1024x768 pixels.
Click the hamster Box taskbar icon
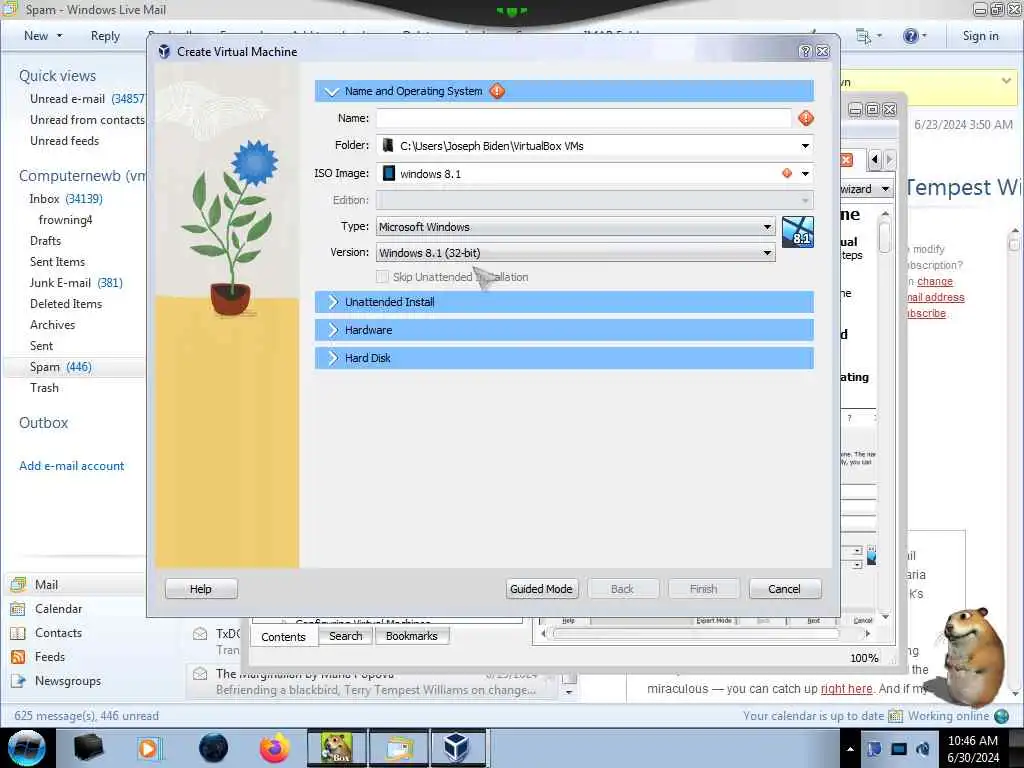pos(336,748)
